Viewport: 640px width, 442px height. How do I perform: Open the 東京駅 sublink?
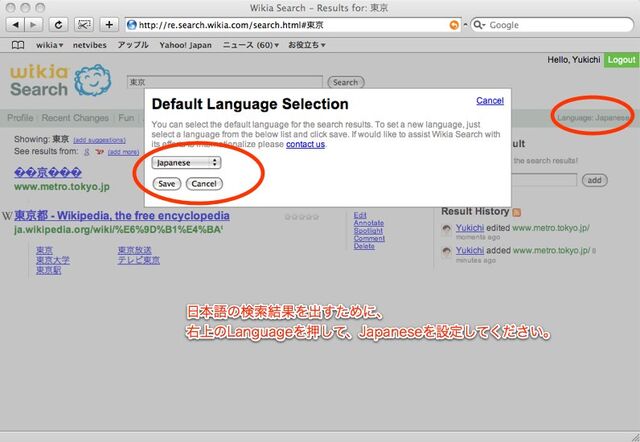point(48,270)
